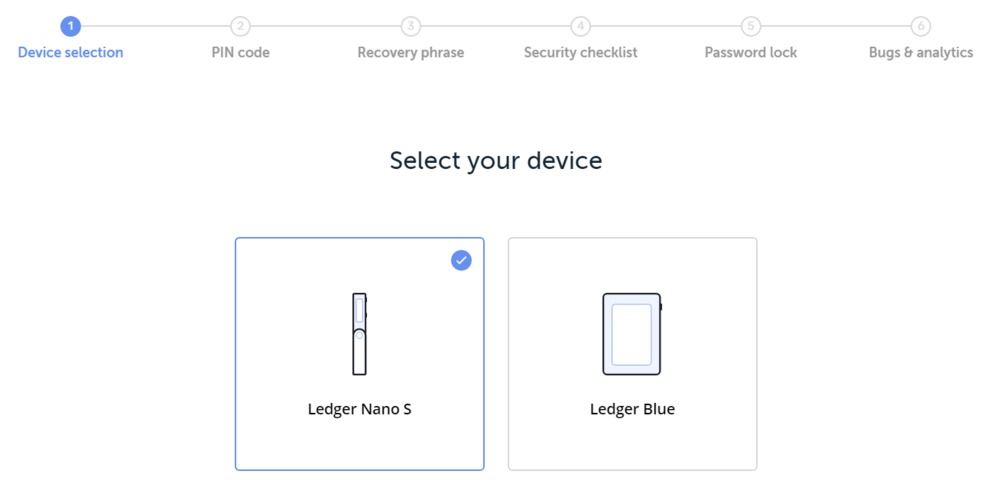Go to the Bugs & analytics step label
Viewport: 1000px width, 500px height.
pyautogui.click(x=920, y=52)
